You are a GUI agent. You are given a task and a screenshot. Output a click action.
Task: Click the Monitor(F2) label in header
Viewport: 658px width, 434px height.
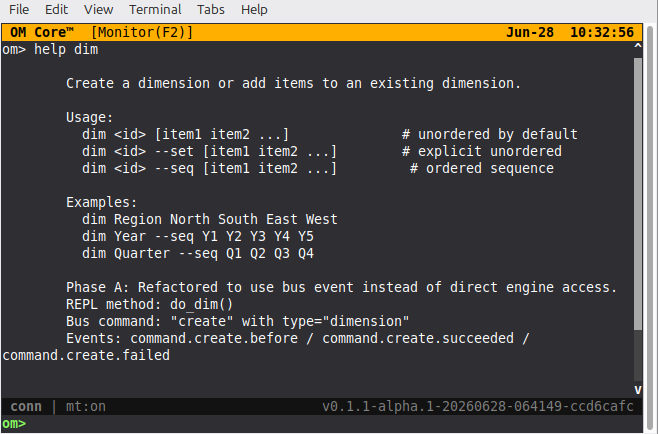(x=142, y=32)
